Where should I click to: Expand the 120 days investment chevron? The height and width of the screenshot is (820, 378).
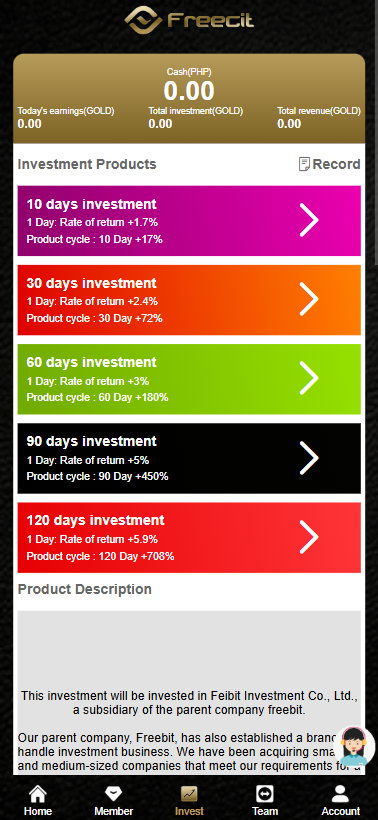309,537
